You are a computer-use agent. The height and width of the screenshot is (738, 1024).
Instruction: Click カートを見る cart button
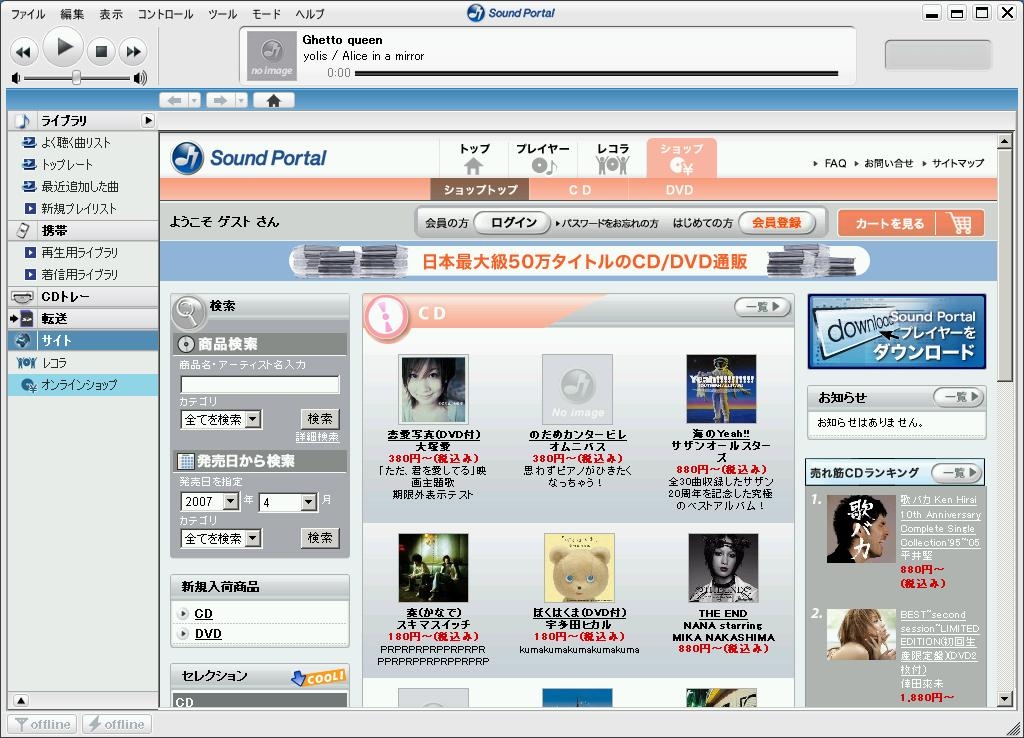[x=910, y=223]
